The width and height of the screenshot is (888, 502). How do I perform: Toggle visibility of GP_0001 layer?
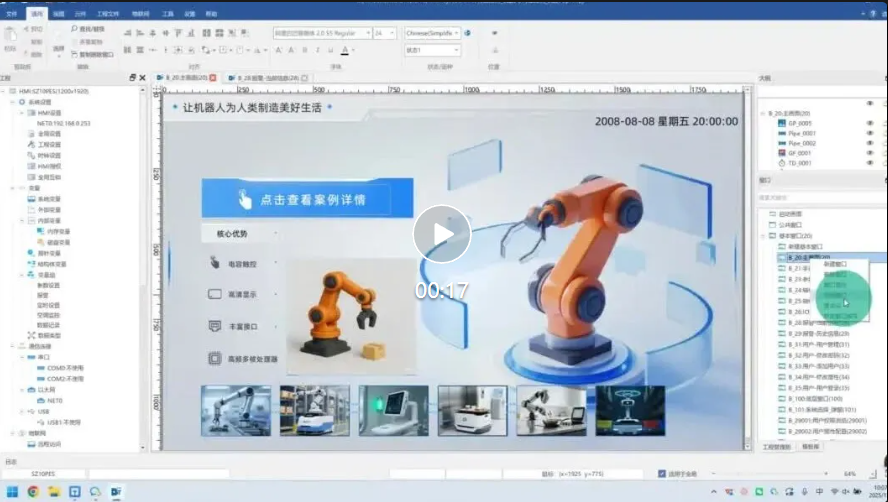tap(869, 123)
